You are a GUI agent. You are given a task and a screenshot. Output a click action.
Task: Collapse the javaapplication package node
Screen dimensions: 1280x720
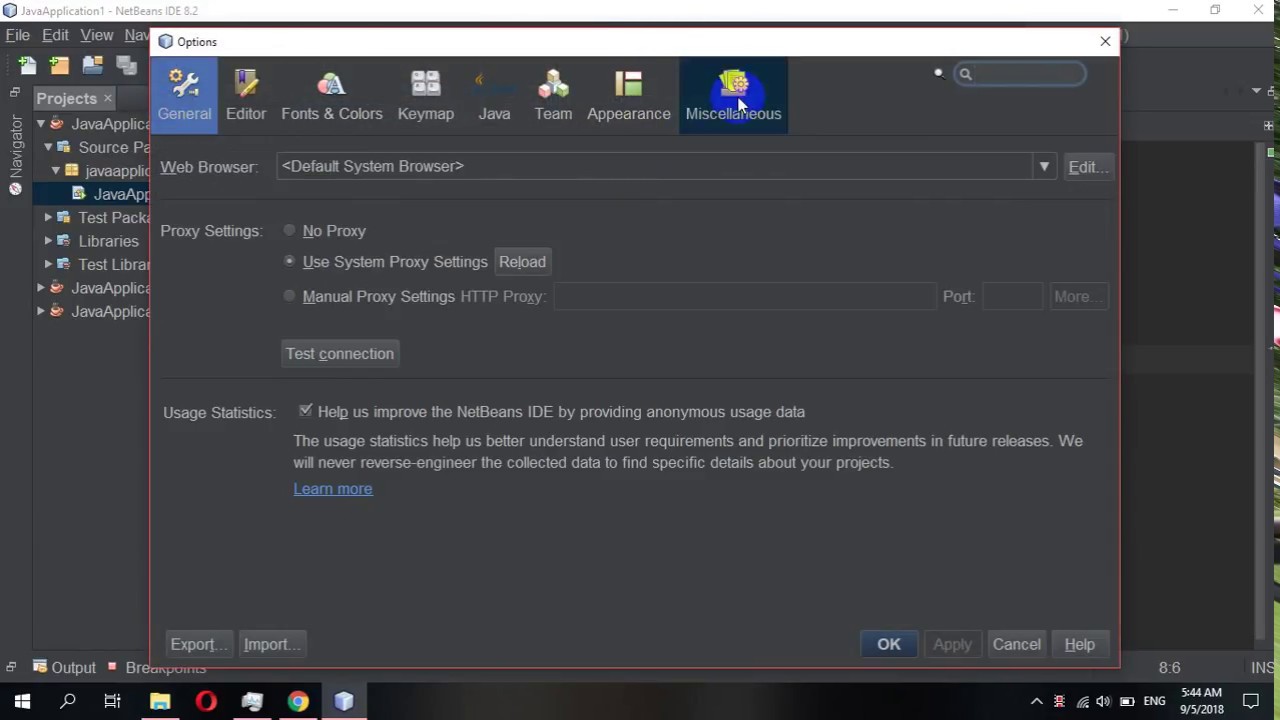(x=56, y=171)
